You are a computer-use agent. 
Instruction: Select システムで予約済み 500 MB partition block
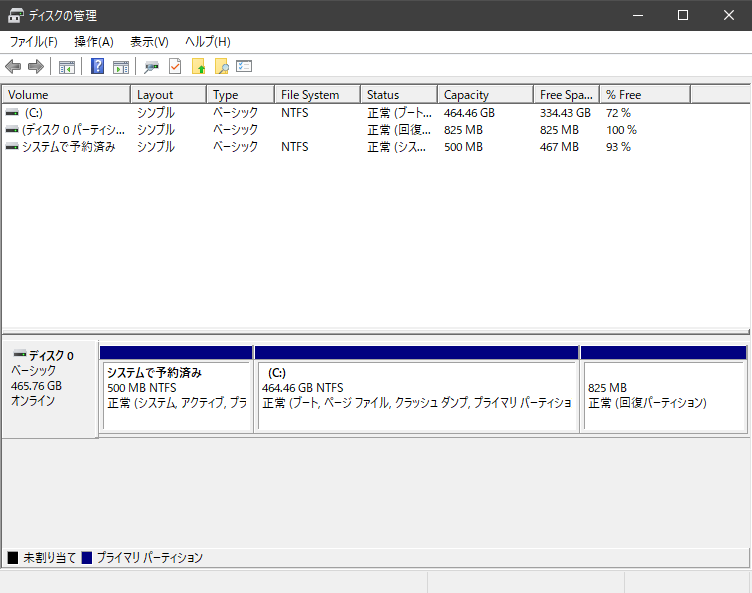(x=176, y=389)
